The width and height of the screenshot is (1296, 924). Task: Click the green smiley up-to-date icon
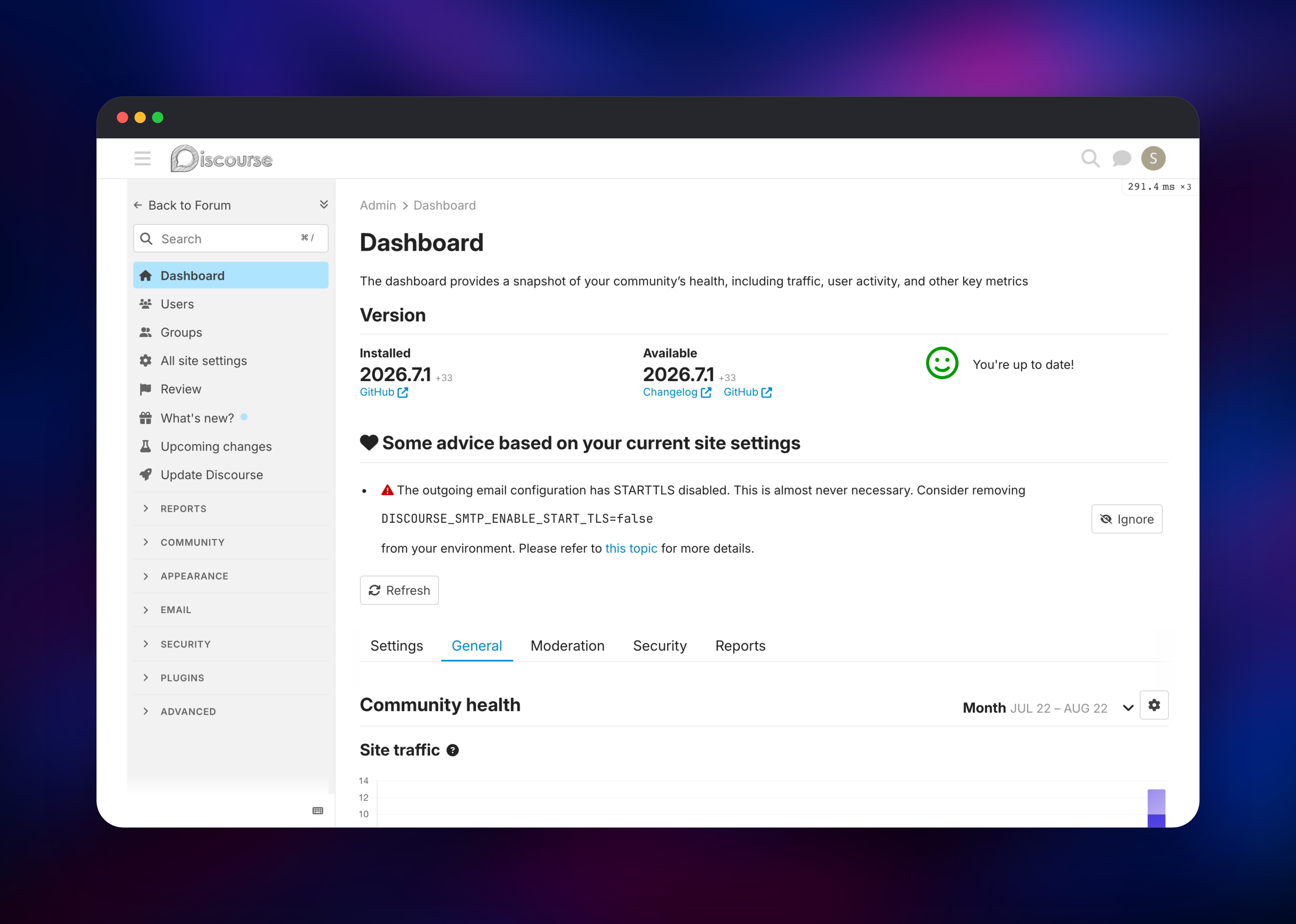tap(942, 363)
